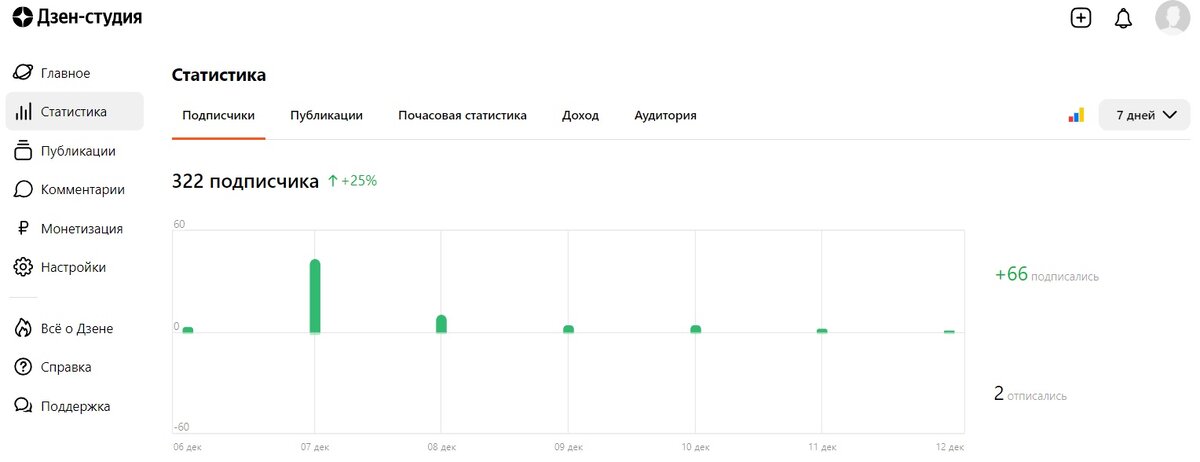Switch to the Доход tab
Image resolution: width=1200 pixels, height=462 pixels.
click(x=580, y=115)
